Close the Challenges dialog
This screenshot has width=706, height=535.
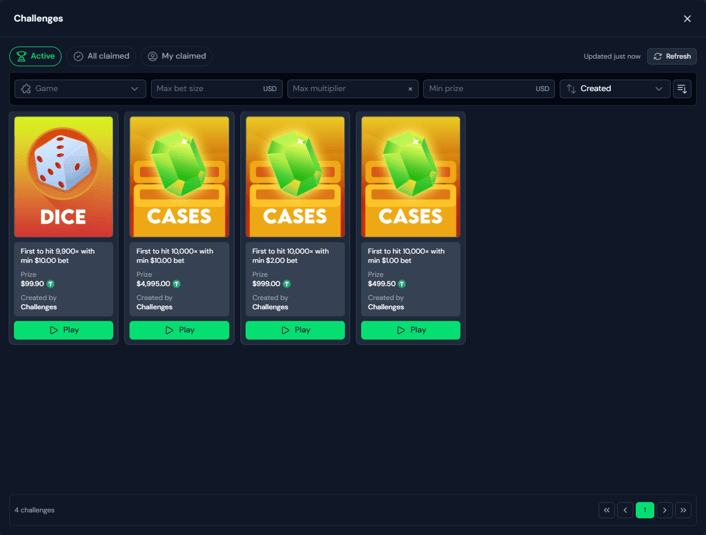click(687, 19)
